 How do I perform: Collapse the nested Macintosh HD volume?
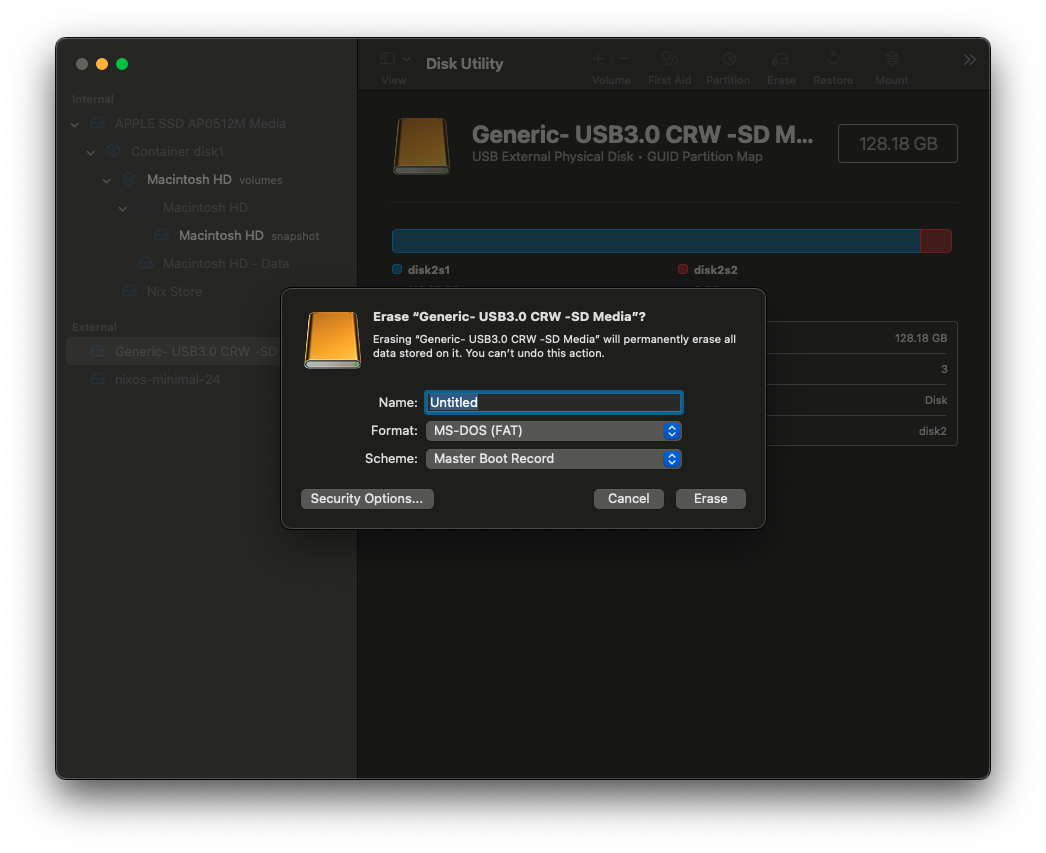(123, 208)
